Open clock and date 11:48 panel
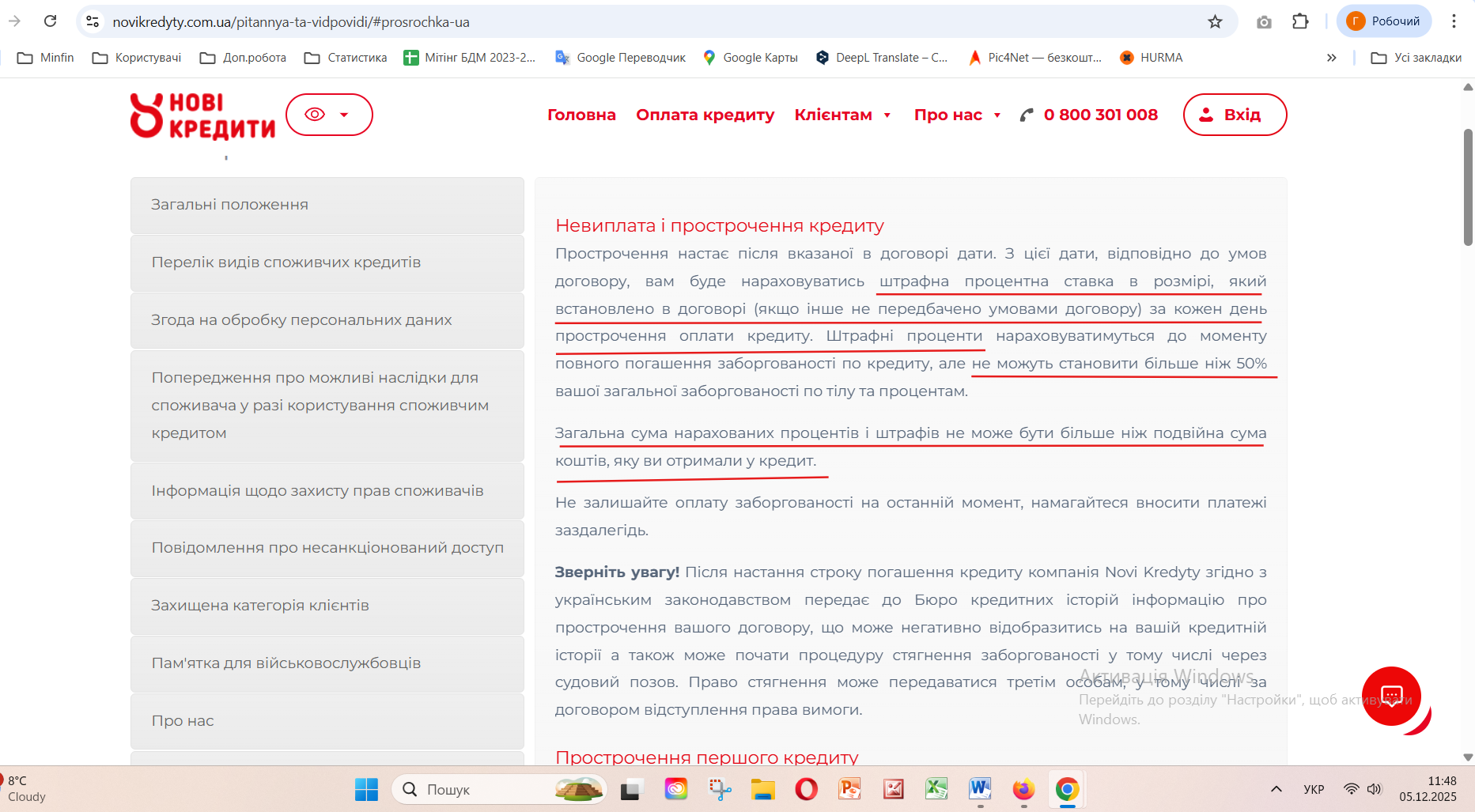Image resolution: width=1475 pixels, height=812 pixels. click(1428, 789)
